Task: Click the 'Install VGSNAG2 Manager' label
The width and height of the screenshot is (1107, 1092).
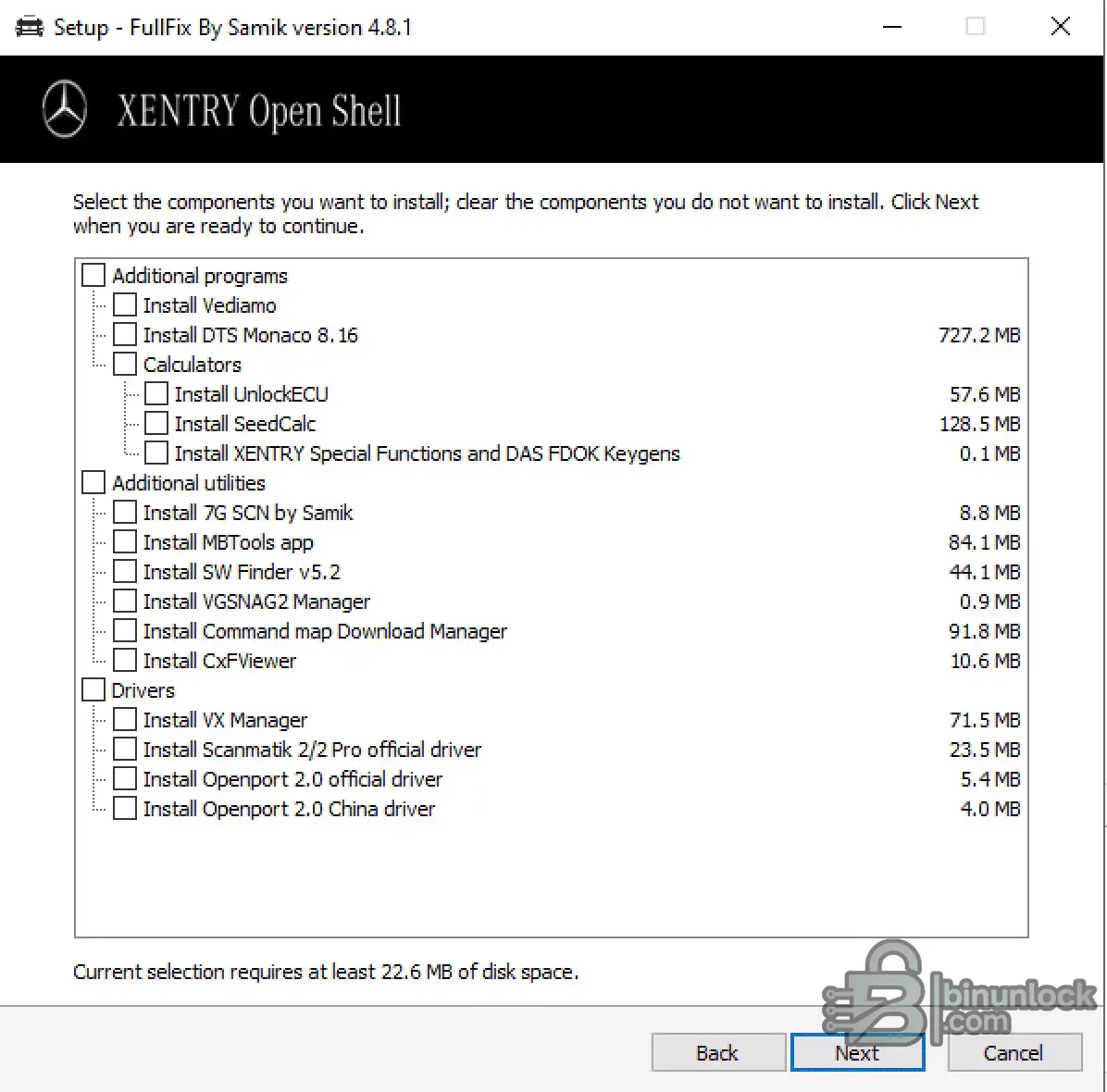Action: tap(256, 602)
